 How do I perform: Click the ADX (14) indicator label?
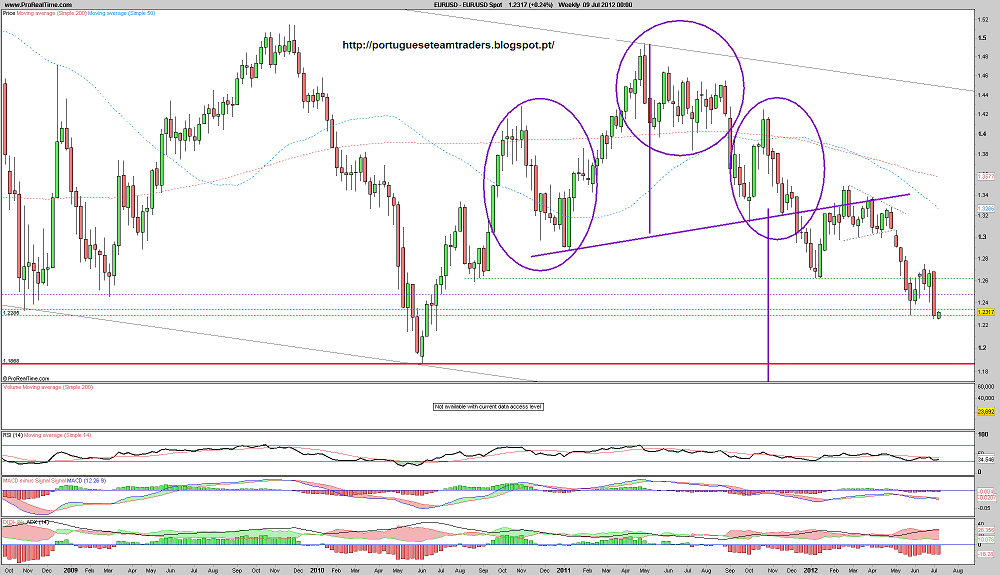[39, 523]
